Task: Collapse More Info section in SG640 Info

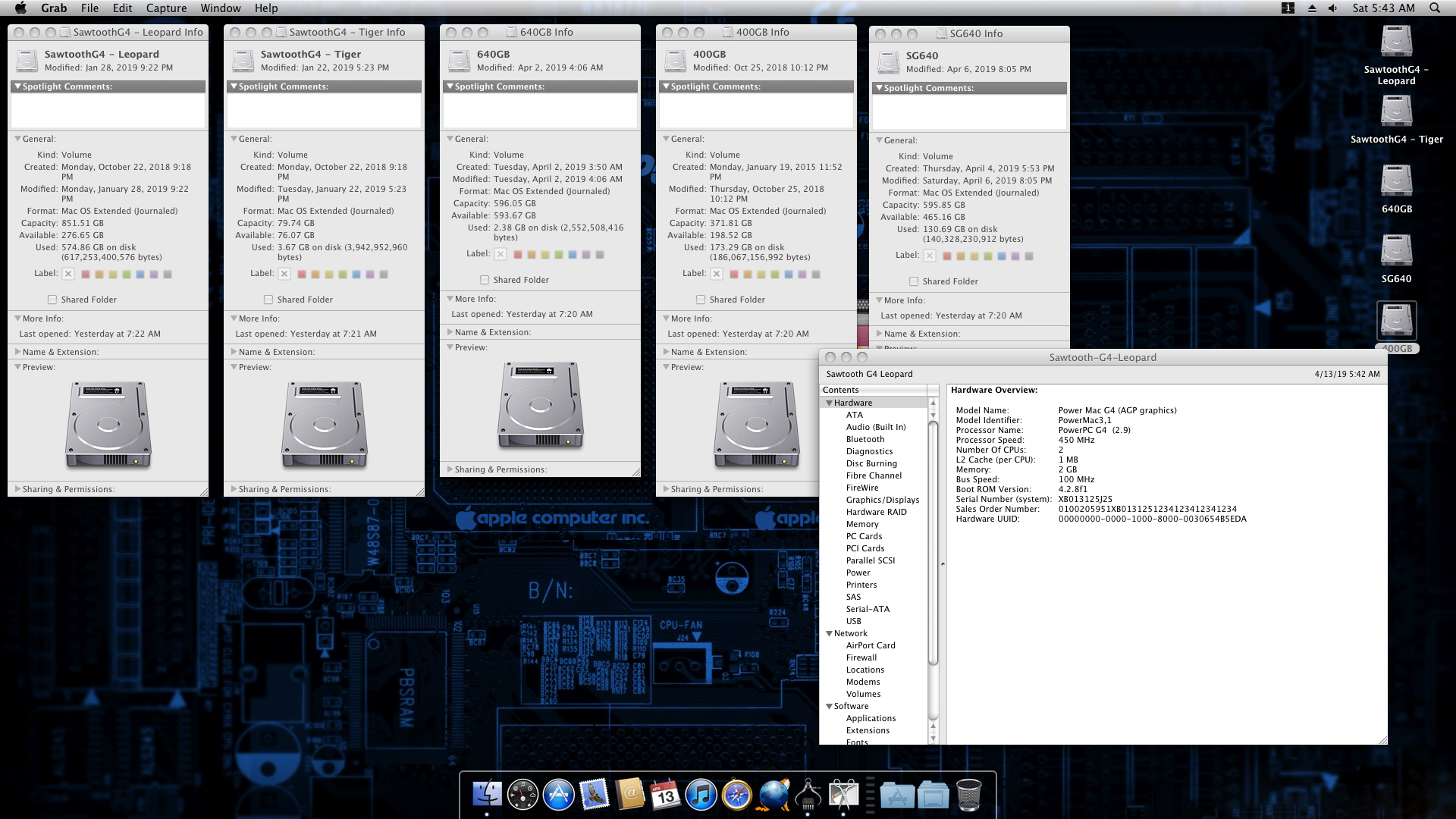Action: coord(879,300)
